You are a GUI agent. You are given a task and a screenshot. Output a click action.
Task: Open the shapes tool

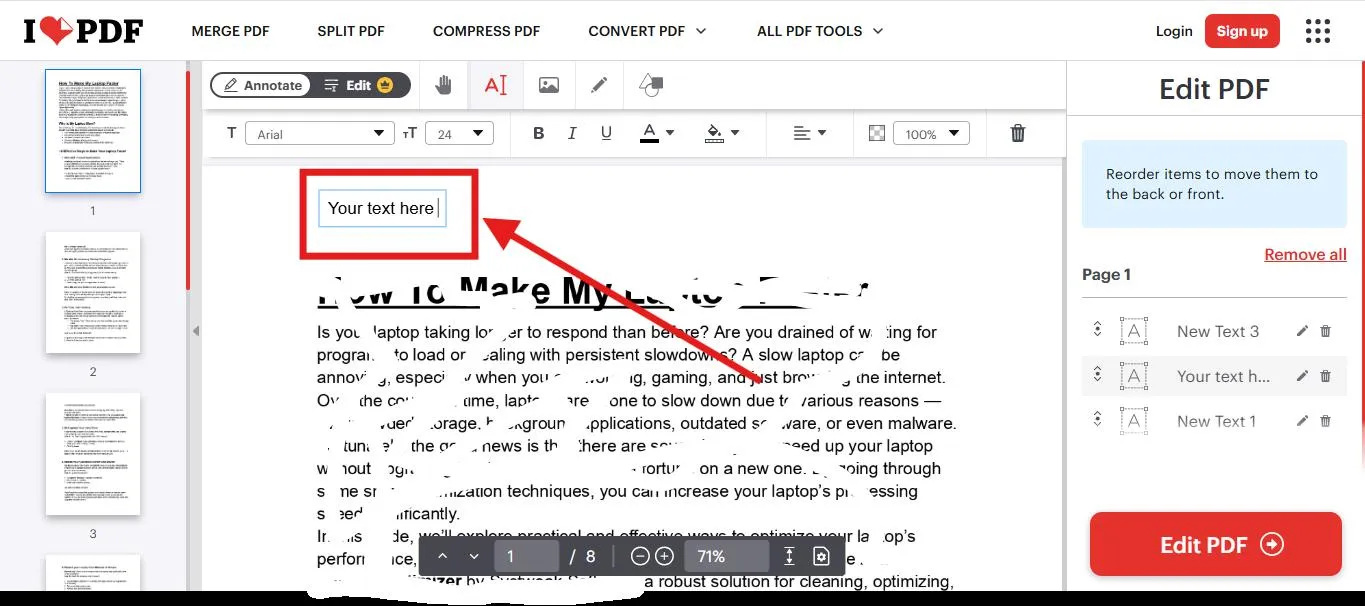tap(651, 85)
